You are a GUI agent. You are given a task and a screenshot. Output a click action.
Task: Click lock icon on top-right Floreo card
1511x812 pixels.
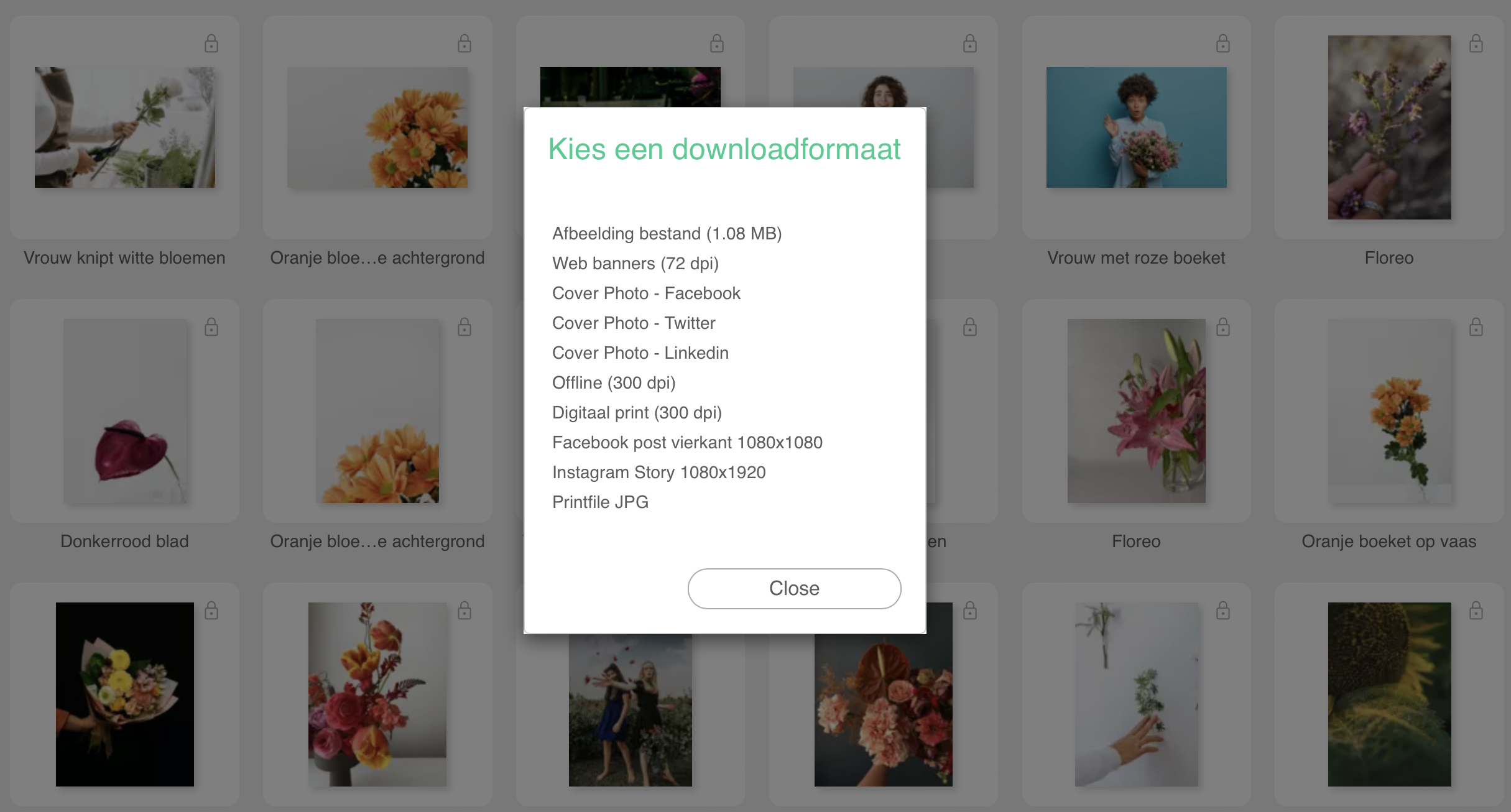coord(1476,44)
